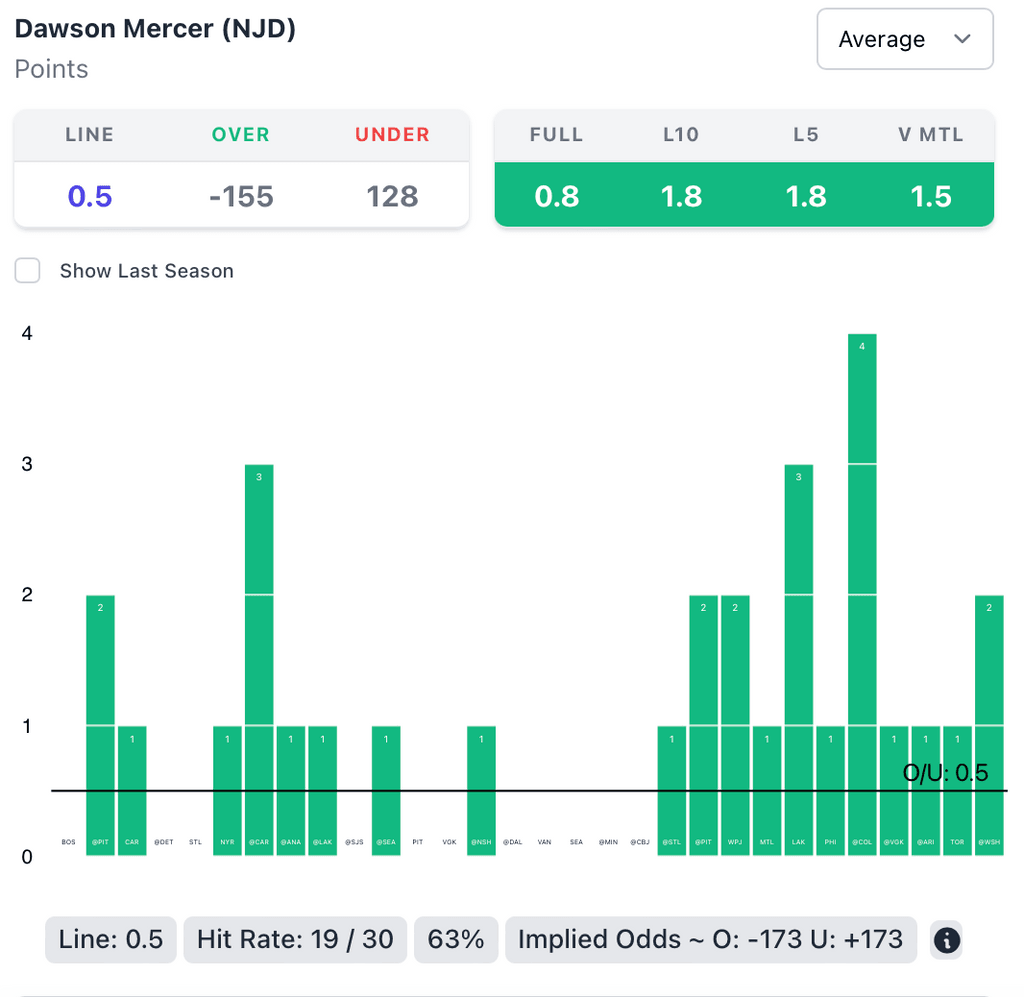
Task: Open the Average dropdown menu
Action: tap(904, 40)
